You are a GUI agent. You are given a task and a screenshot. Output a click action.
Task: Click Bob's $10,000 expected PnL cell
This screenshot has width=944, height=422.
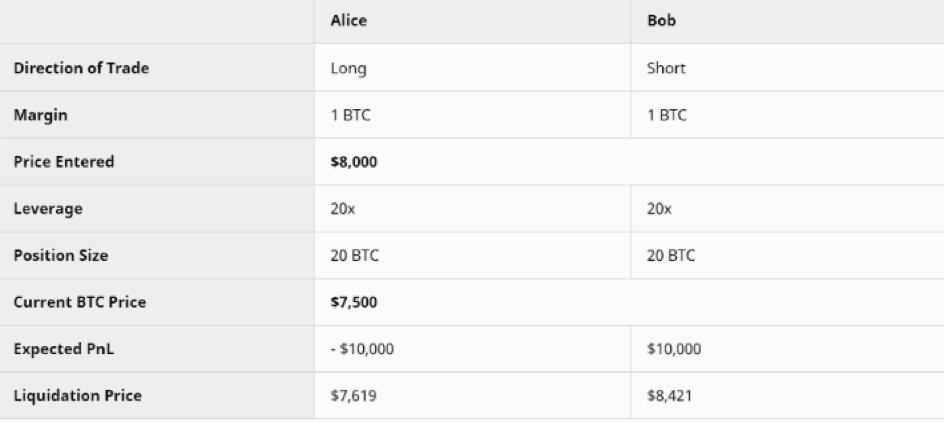(x=675, y=349)
